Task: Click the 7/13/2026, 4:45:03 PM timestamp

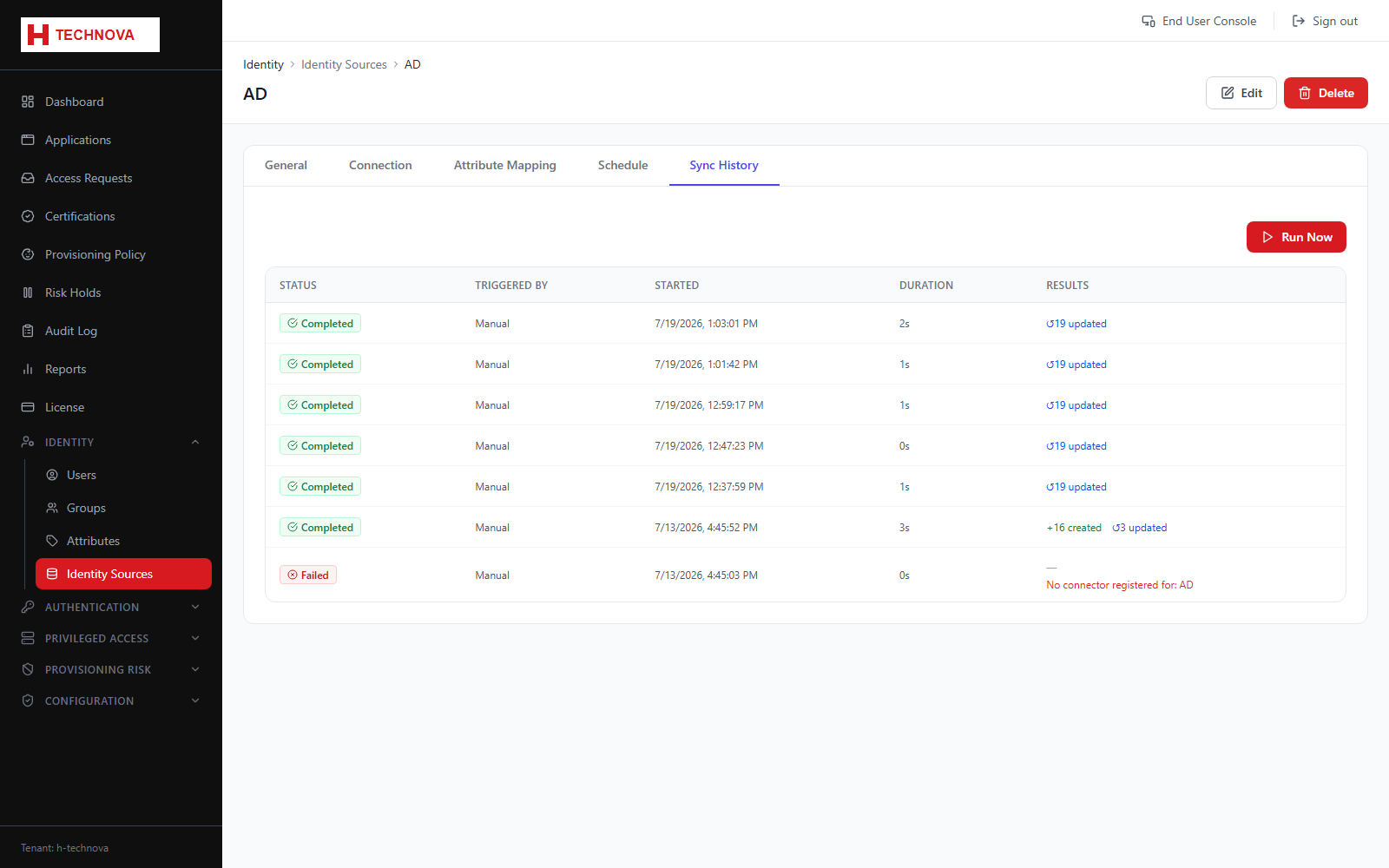Action: (x=706, y=575)
